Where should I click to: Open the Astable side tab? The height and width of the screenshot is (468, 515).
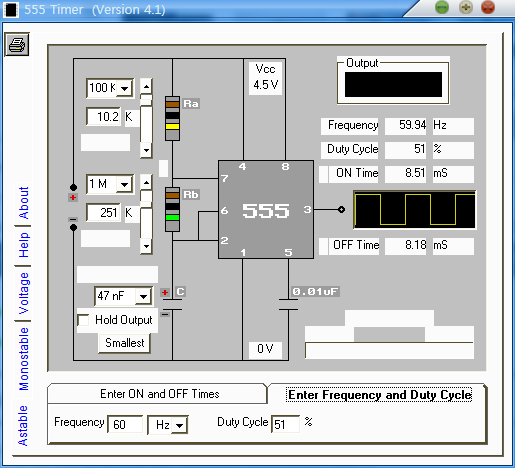23,426
